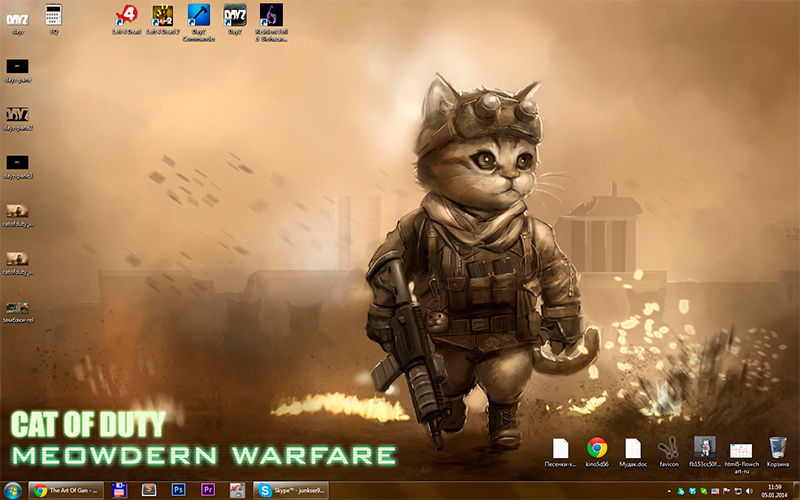
Task: Open the music note taskbar application
Action: click(237, 491)
